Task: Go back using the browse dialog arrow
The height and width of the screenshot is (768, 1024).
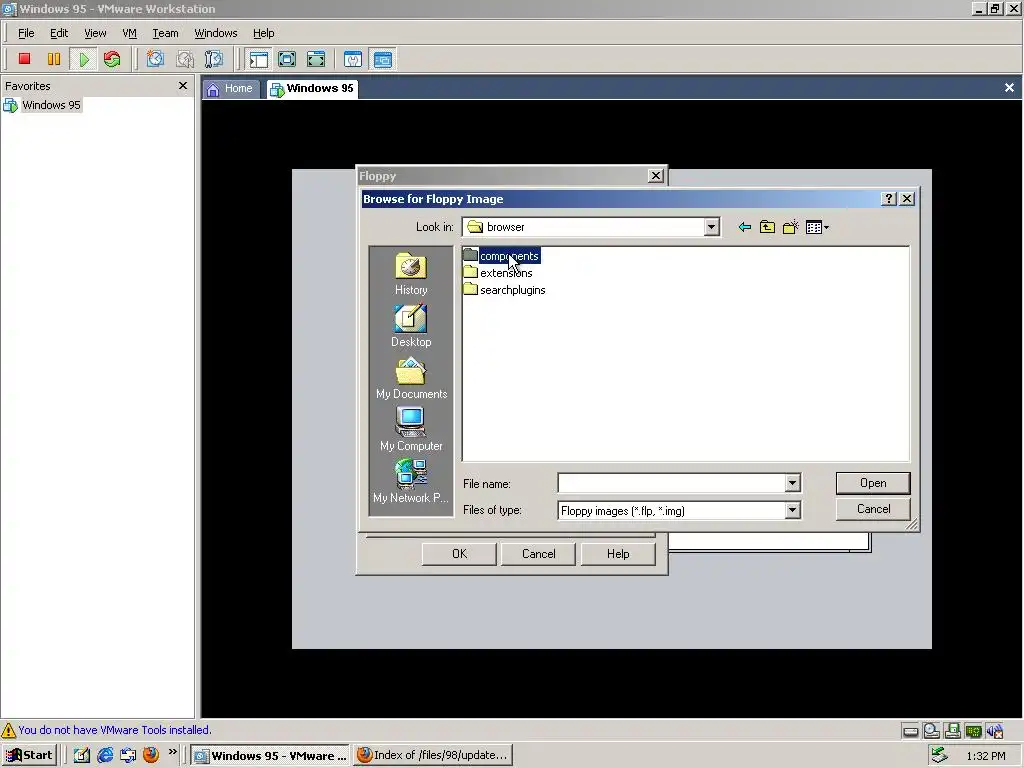Action: coord(744,227)
